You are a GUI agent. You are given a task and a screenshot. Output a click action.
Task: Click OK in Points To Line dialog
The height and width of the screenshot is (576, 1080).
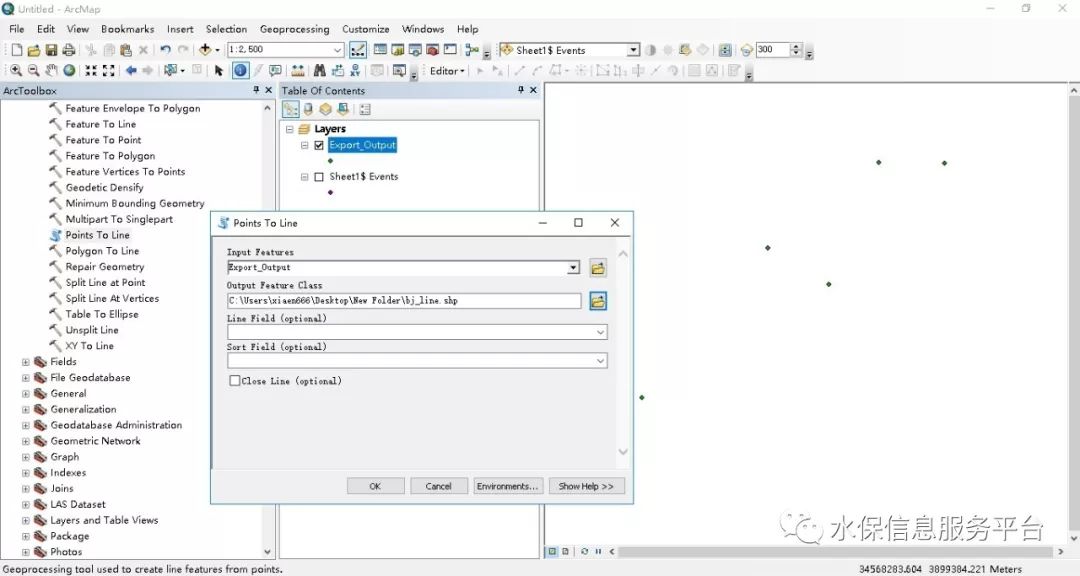(375, 486)
